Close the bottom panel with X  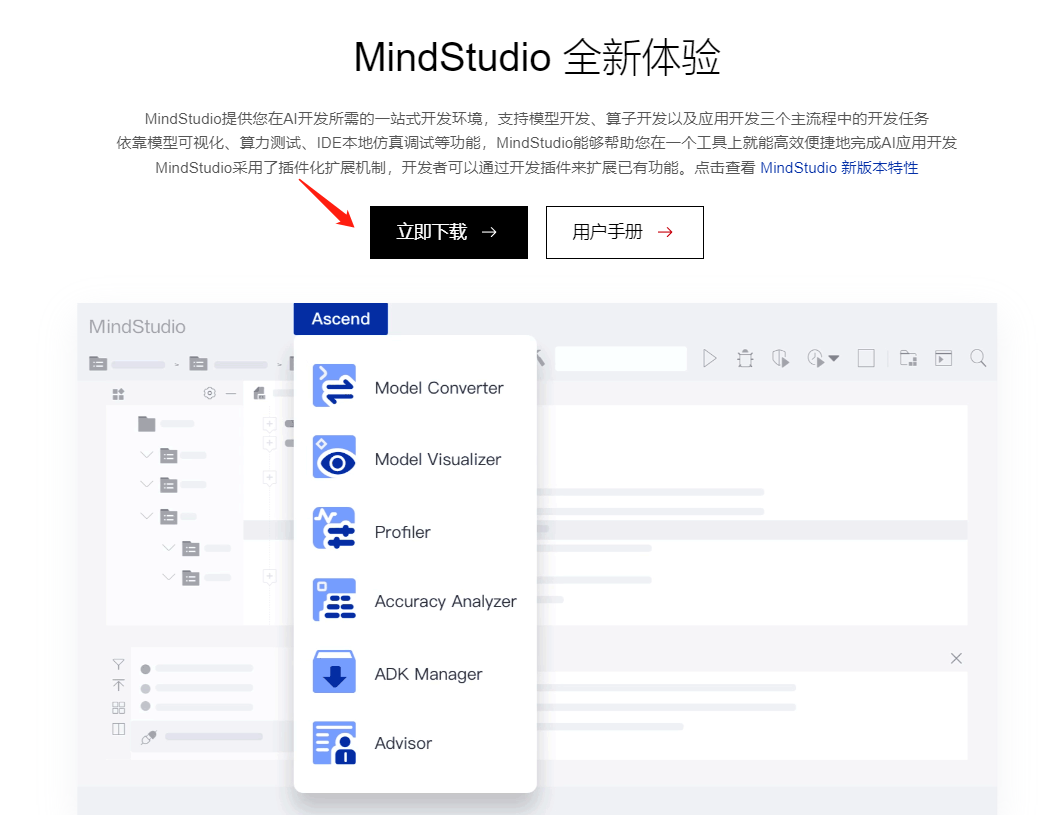tap(956, 658)
